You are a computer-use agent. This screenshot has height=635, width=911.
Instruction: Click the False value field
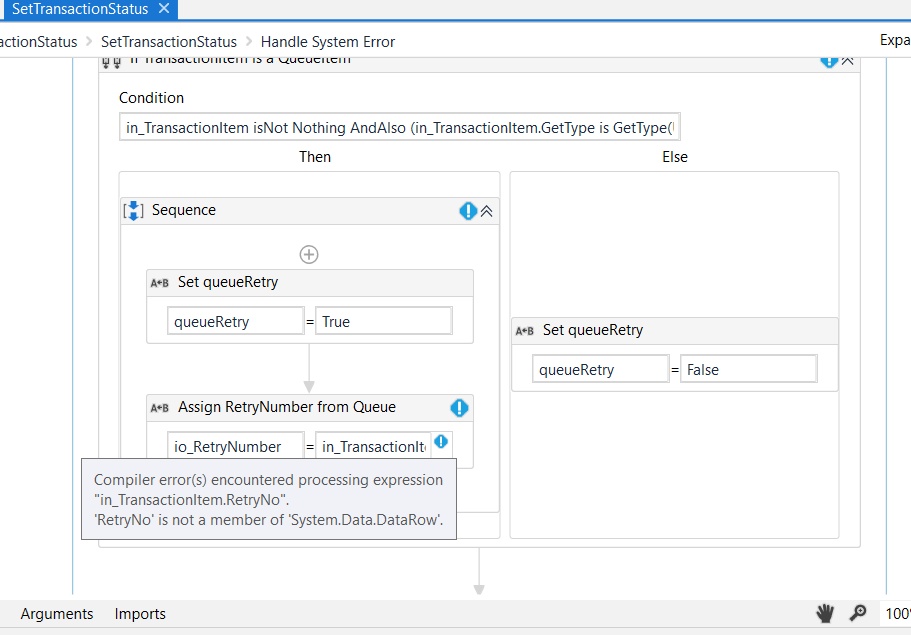pyautogui.click(x=748, y=369)
